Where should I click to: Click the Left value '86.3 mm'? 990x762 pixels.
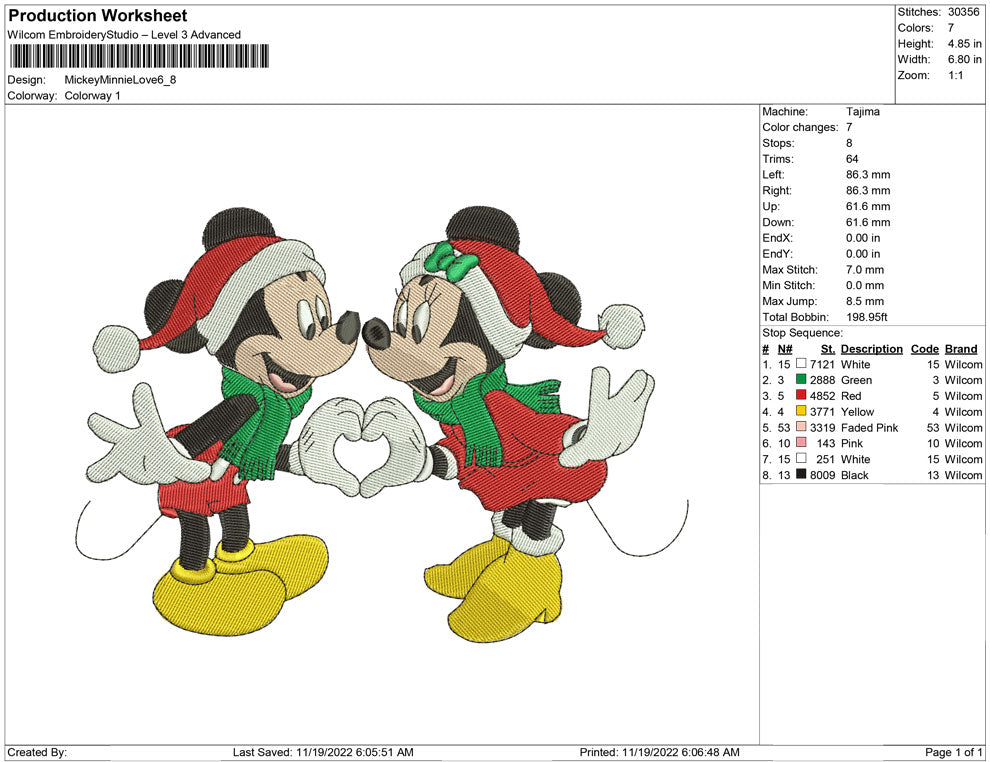[x=868, y=174]
